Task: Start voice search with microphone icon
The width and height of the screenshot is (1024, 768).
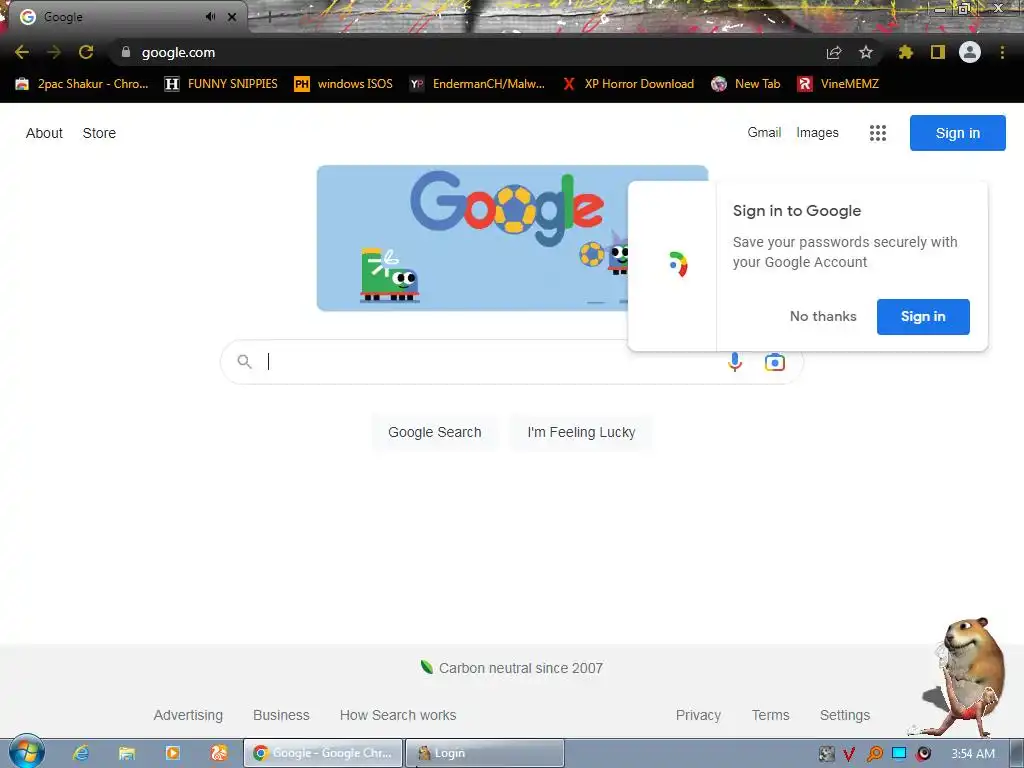Action: 735,362
